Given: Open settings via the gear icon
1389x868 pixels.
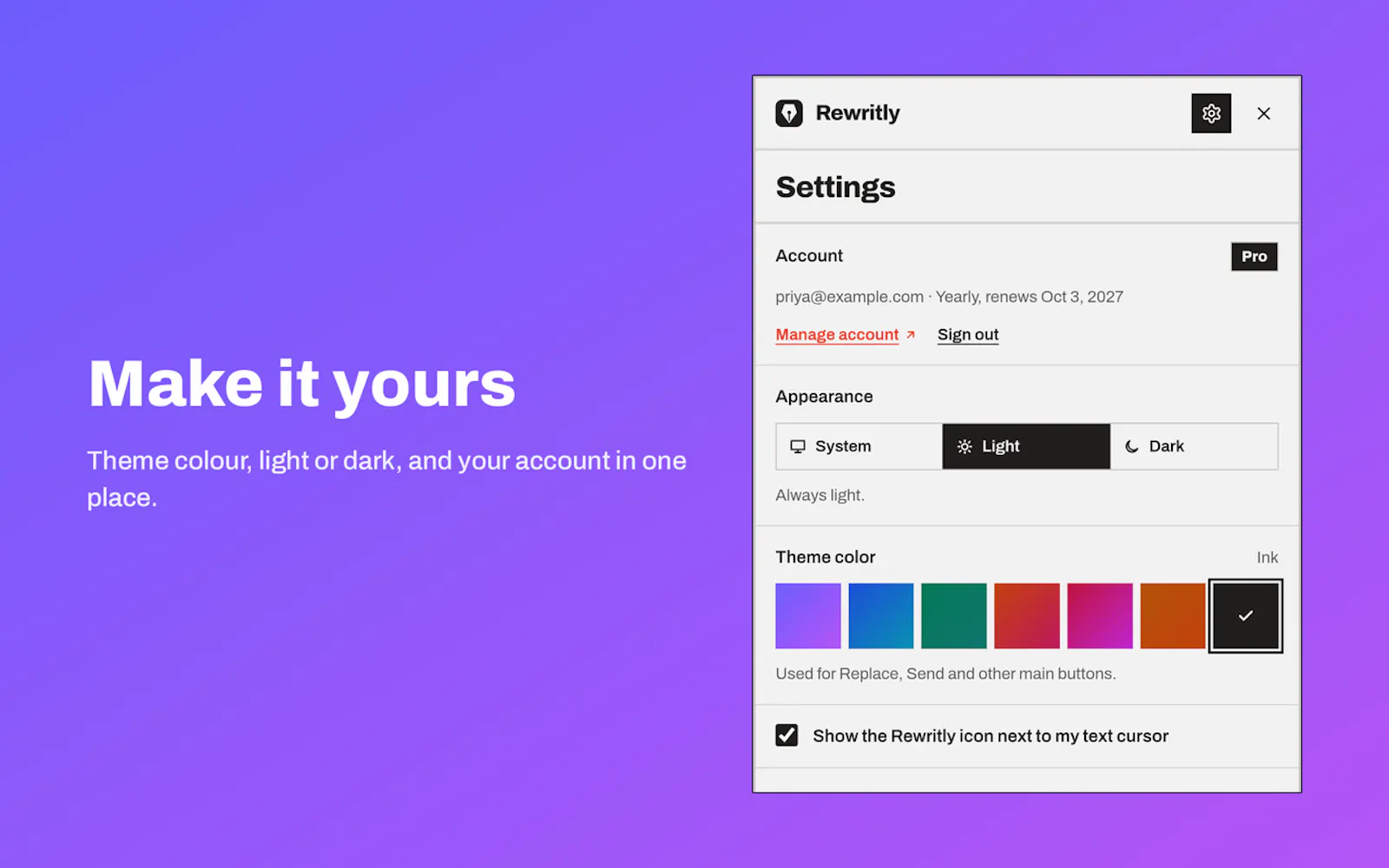Looking at the screenshot, I should (1211, 113).
